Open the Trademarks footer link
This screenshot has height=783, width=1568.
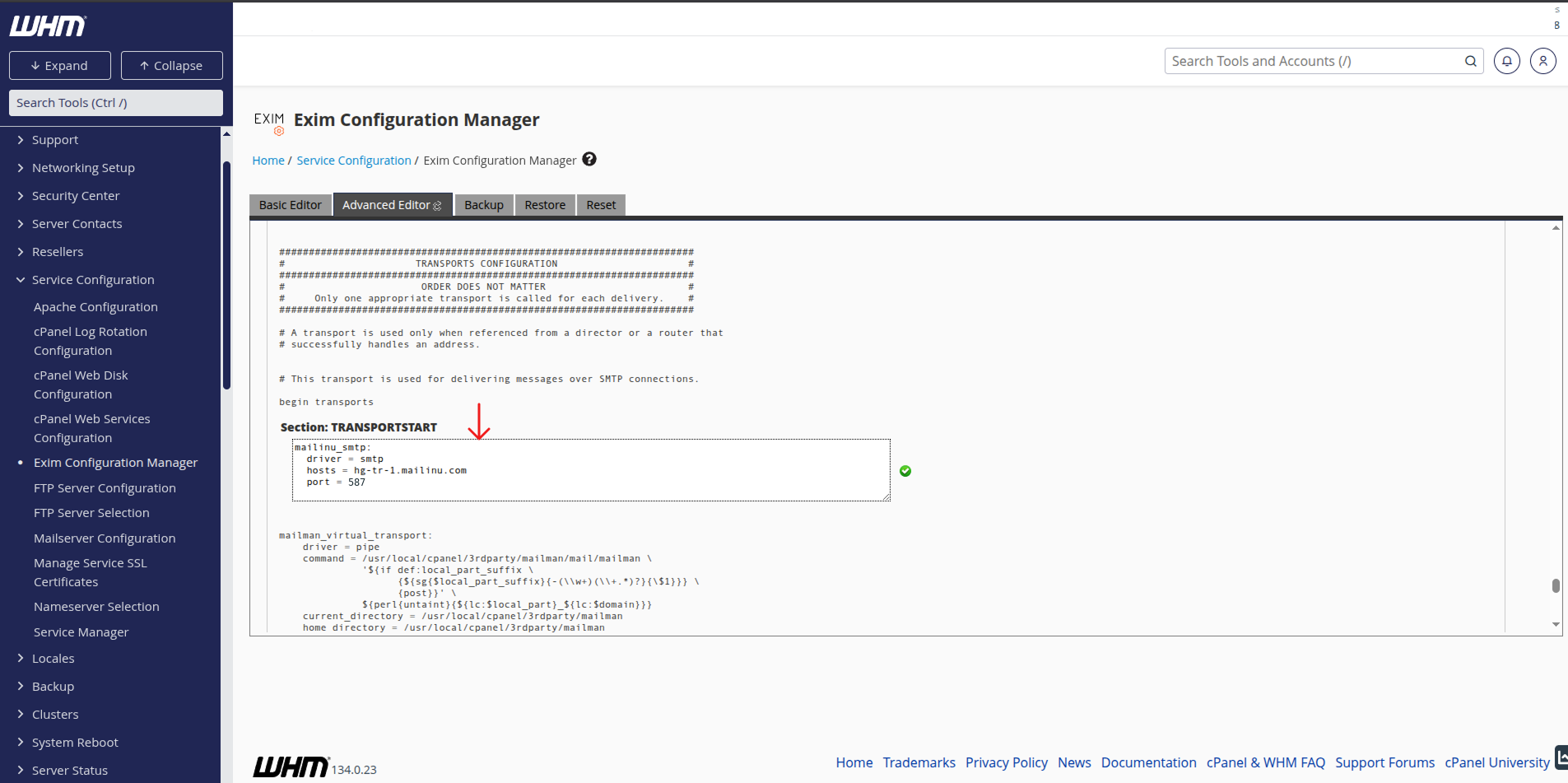click(919, 762)
